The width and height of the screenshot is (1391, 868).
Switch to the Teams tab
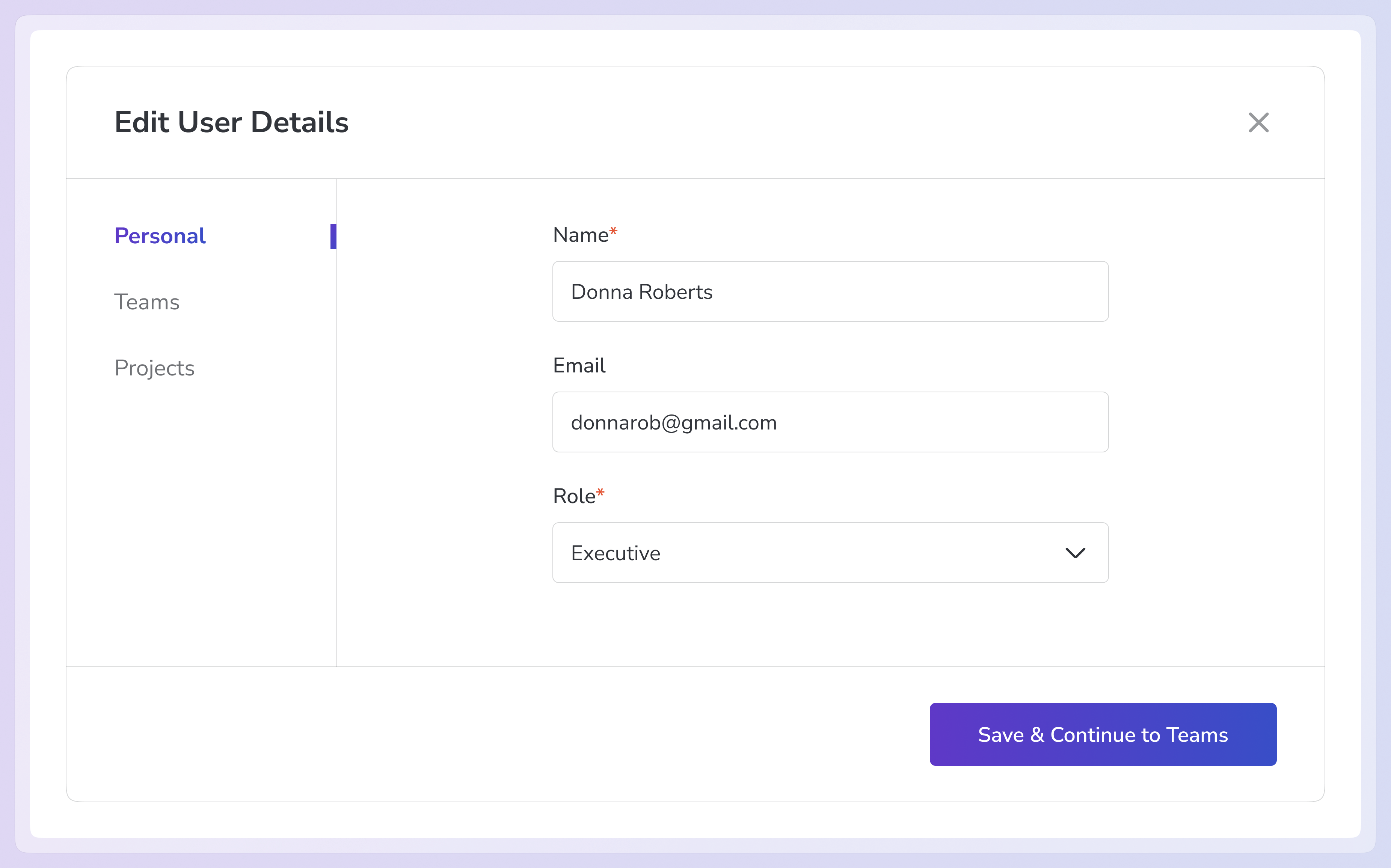[147, 302]
